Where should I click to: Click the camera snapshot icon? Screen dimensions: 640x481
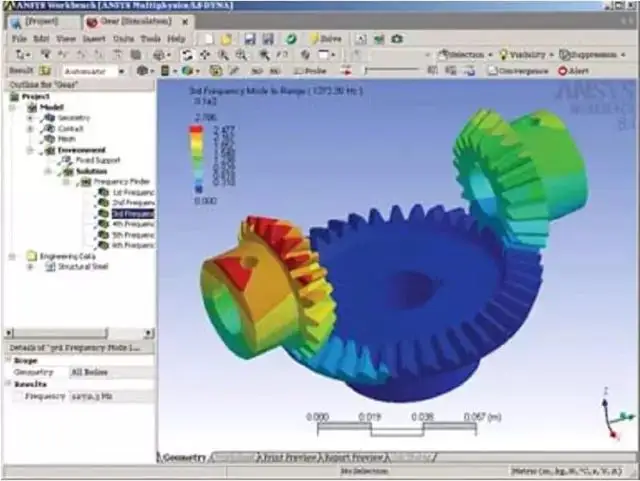(397, 39)
